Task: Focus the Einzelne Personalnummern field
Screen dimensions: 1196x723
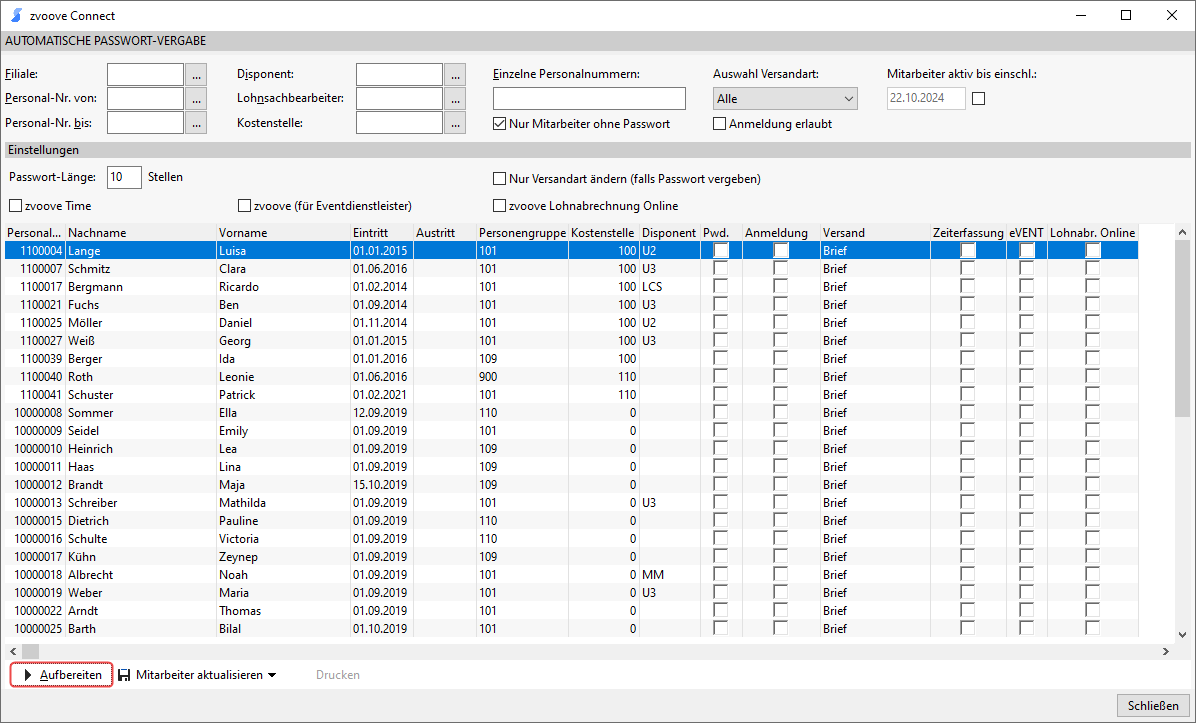Action: [590, 98]
